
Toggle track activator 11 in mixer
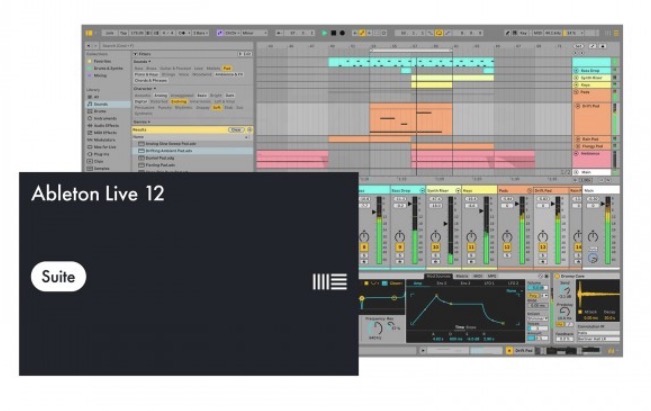(471, 247)
